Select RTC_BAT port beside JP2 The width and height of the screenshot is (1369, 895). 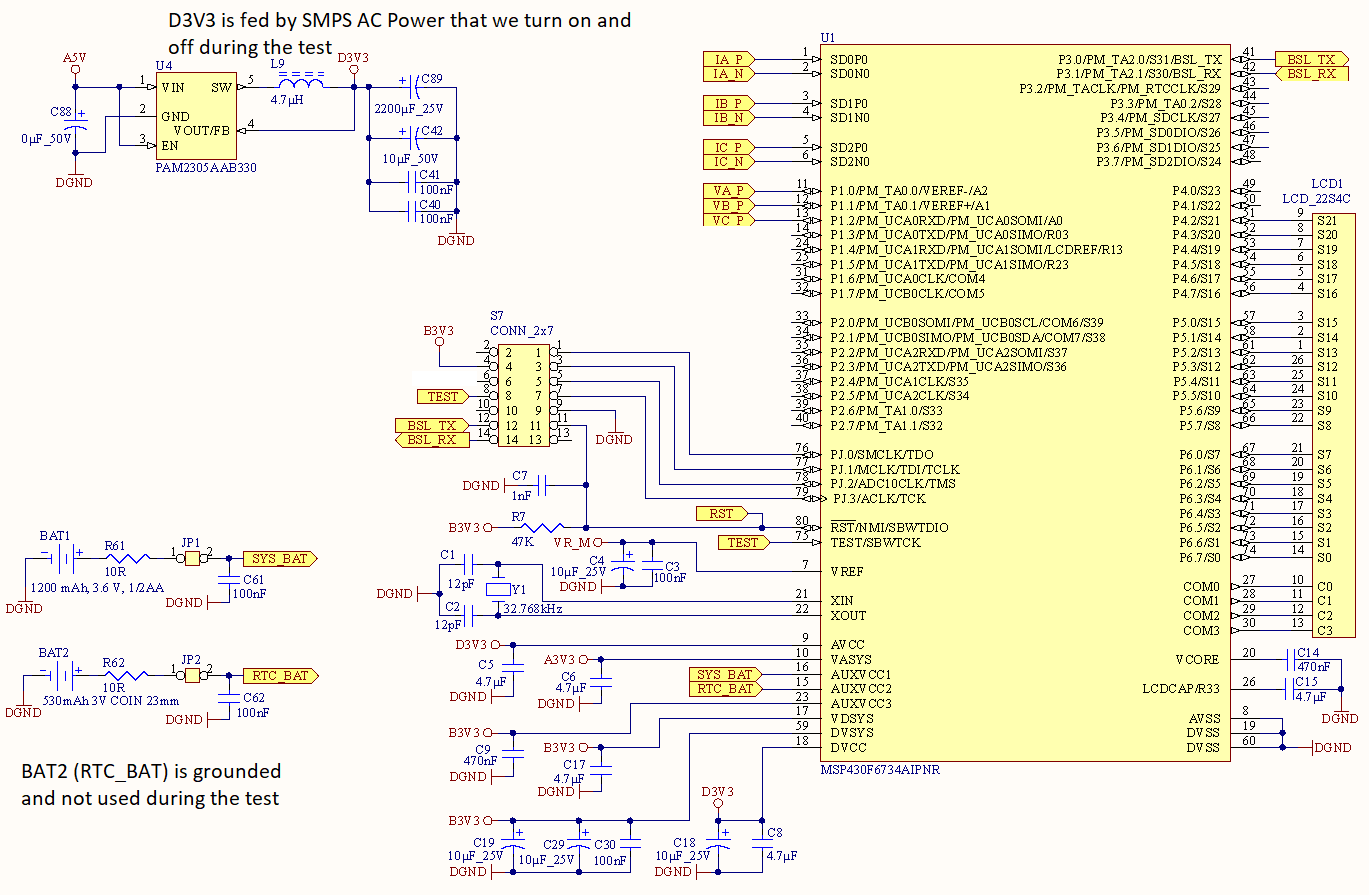[x=280, y=675]
